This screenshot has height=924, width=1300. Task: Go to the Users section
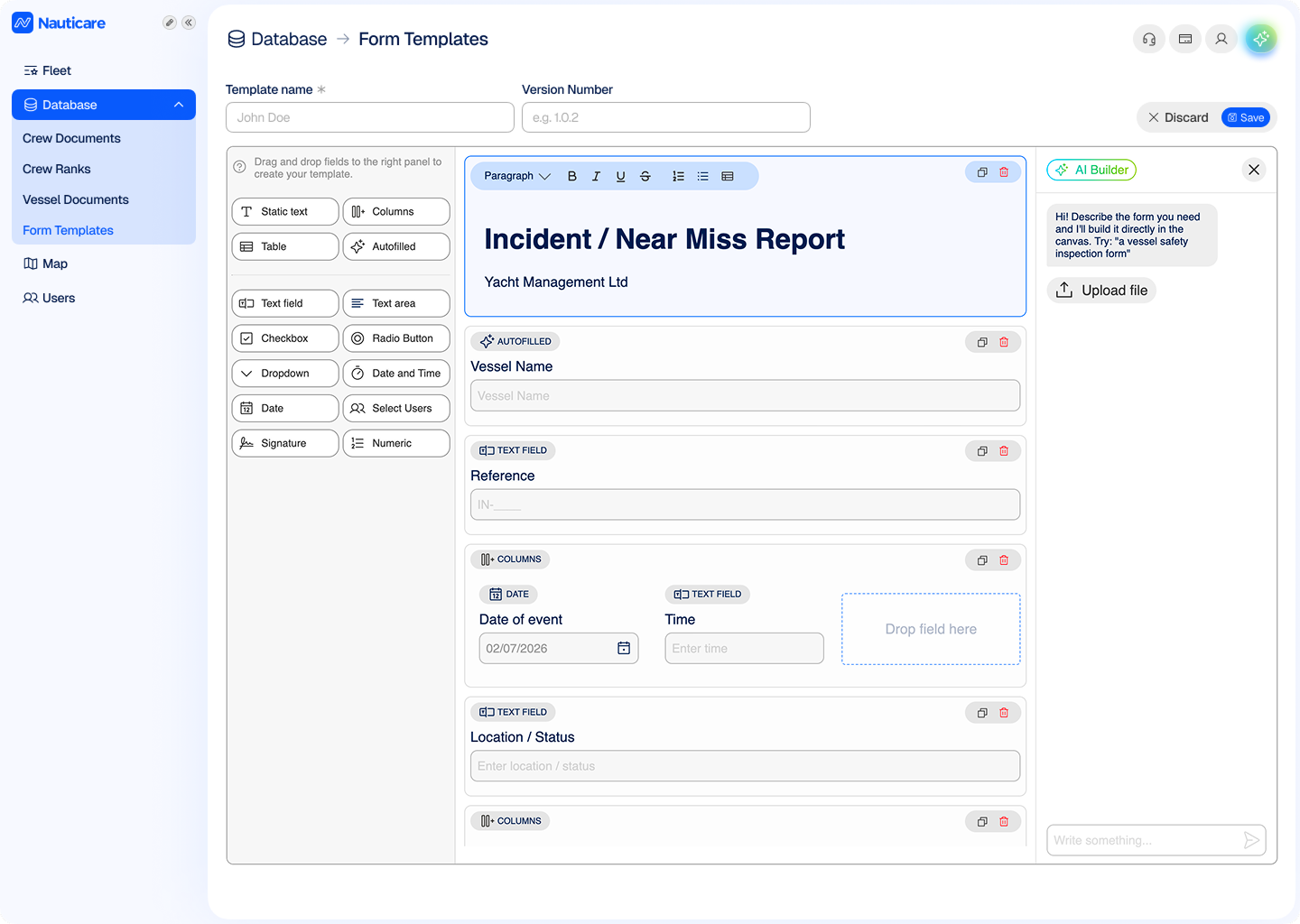[x=49, y=298]
